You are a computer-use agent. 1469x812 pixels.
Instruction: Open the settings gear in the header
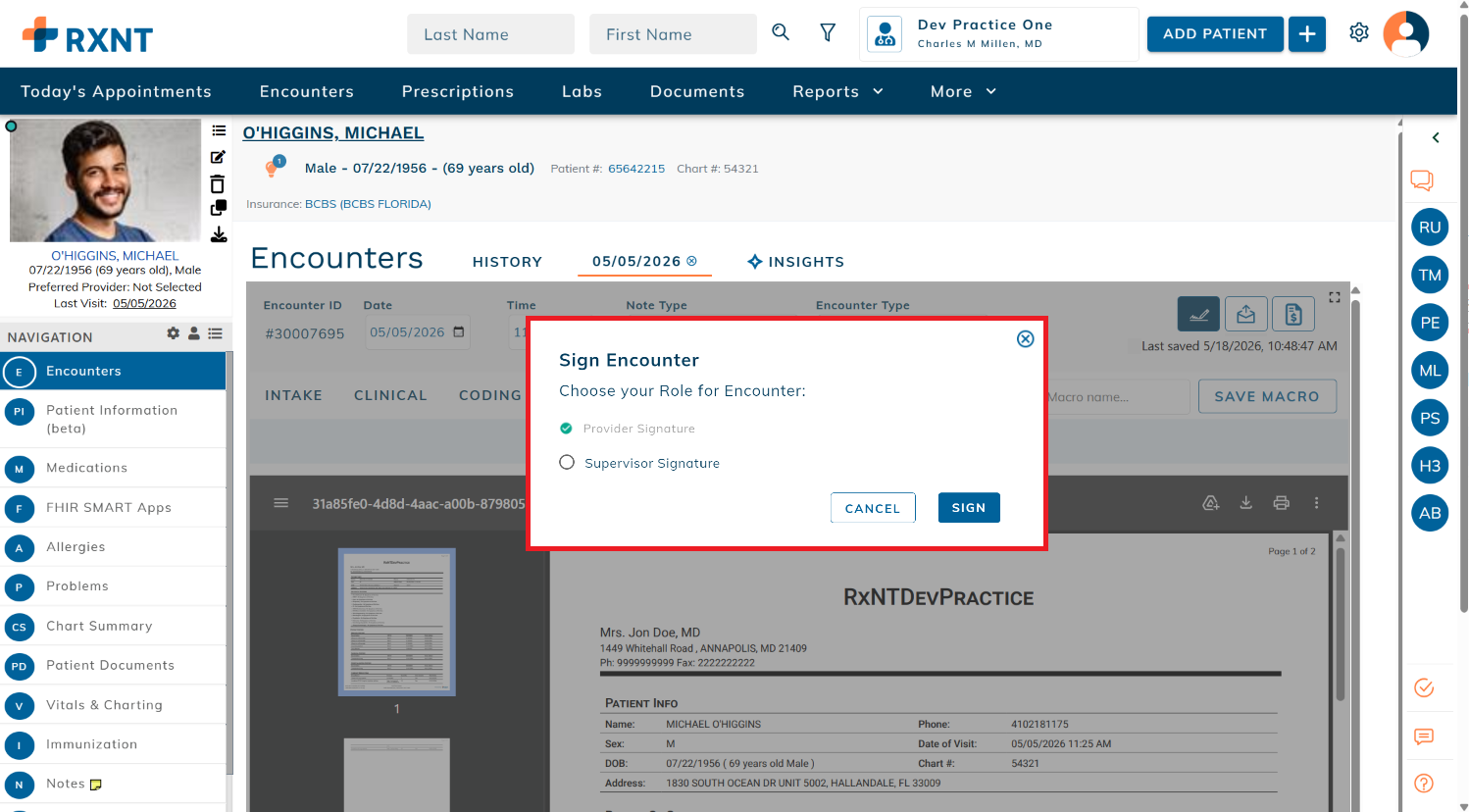(x=1359, y=32)
